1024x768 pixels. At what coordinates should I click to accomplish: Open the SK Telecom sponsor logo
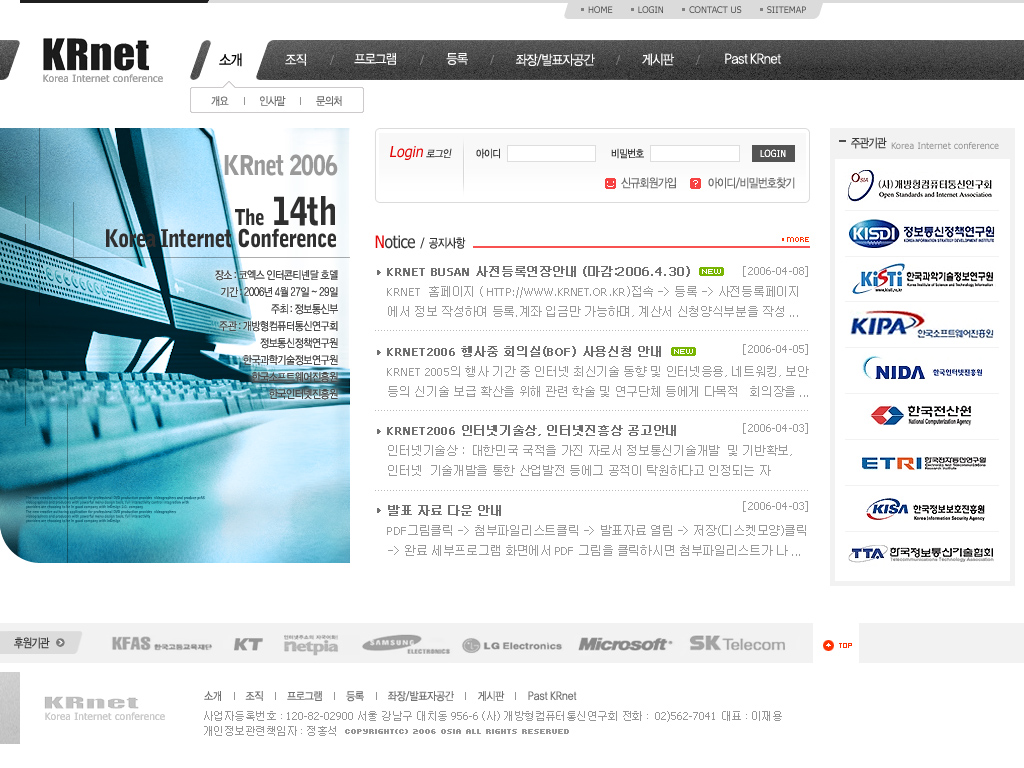[737, 644]
